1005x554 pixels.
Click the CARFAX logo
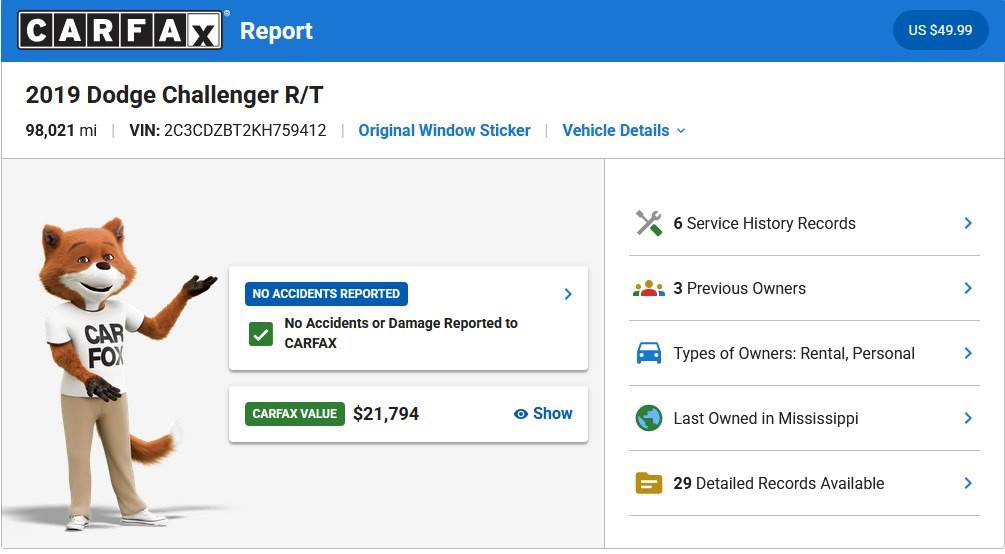[x=120, y=30]
